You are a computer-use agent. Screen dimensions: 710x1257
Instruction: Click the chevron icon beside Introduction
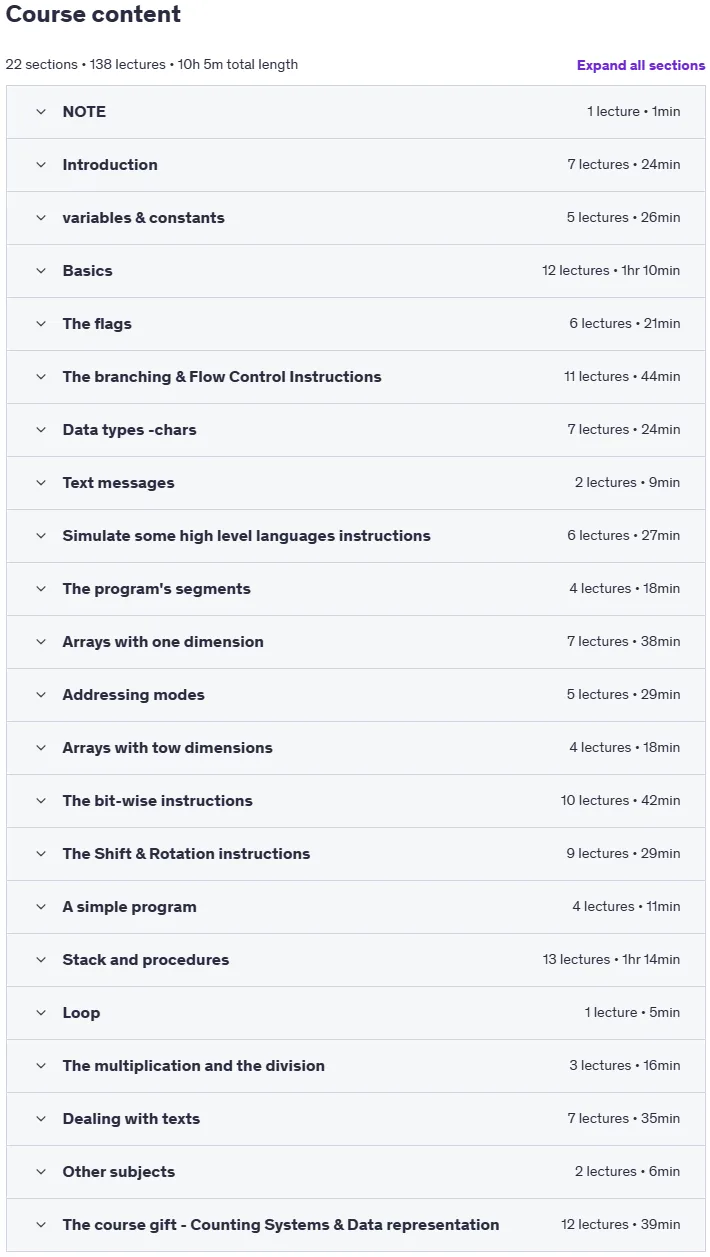[41, 165]
